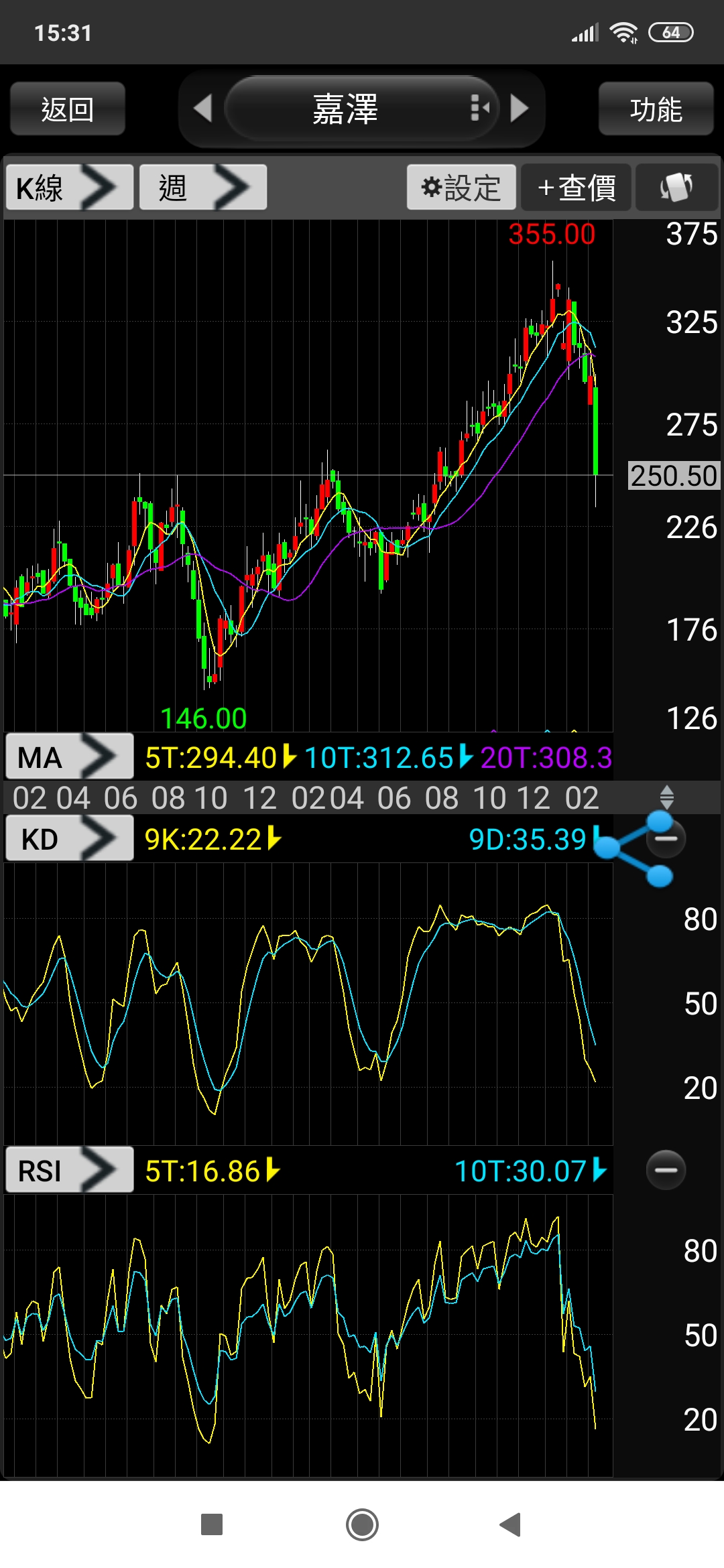Open stock list icon beside 嘉澤
Screen dimensions: 724x1568
[479, 108]
